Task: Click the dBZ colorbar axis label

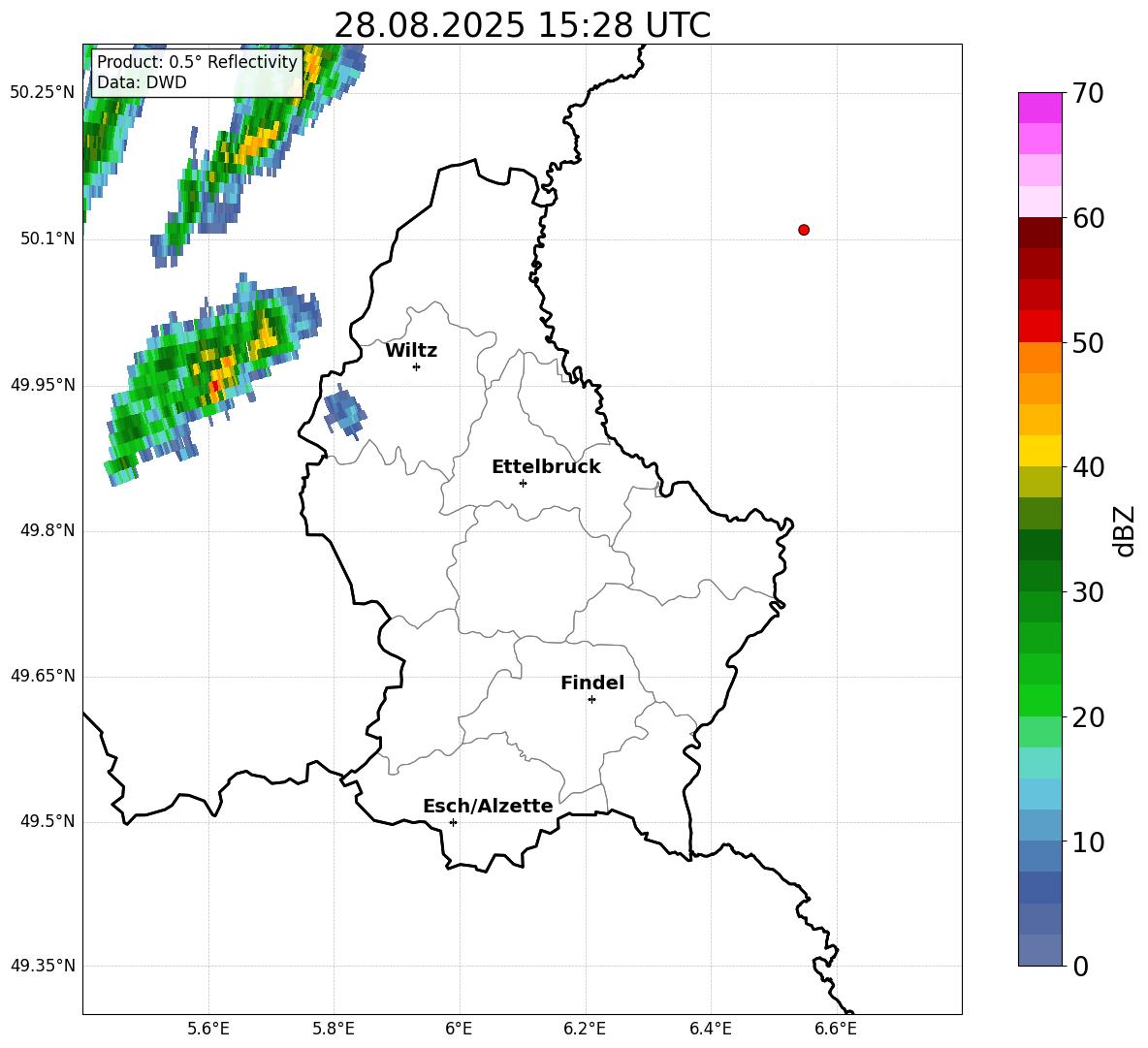Action: (x=1124, y=531)
